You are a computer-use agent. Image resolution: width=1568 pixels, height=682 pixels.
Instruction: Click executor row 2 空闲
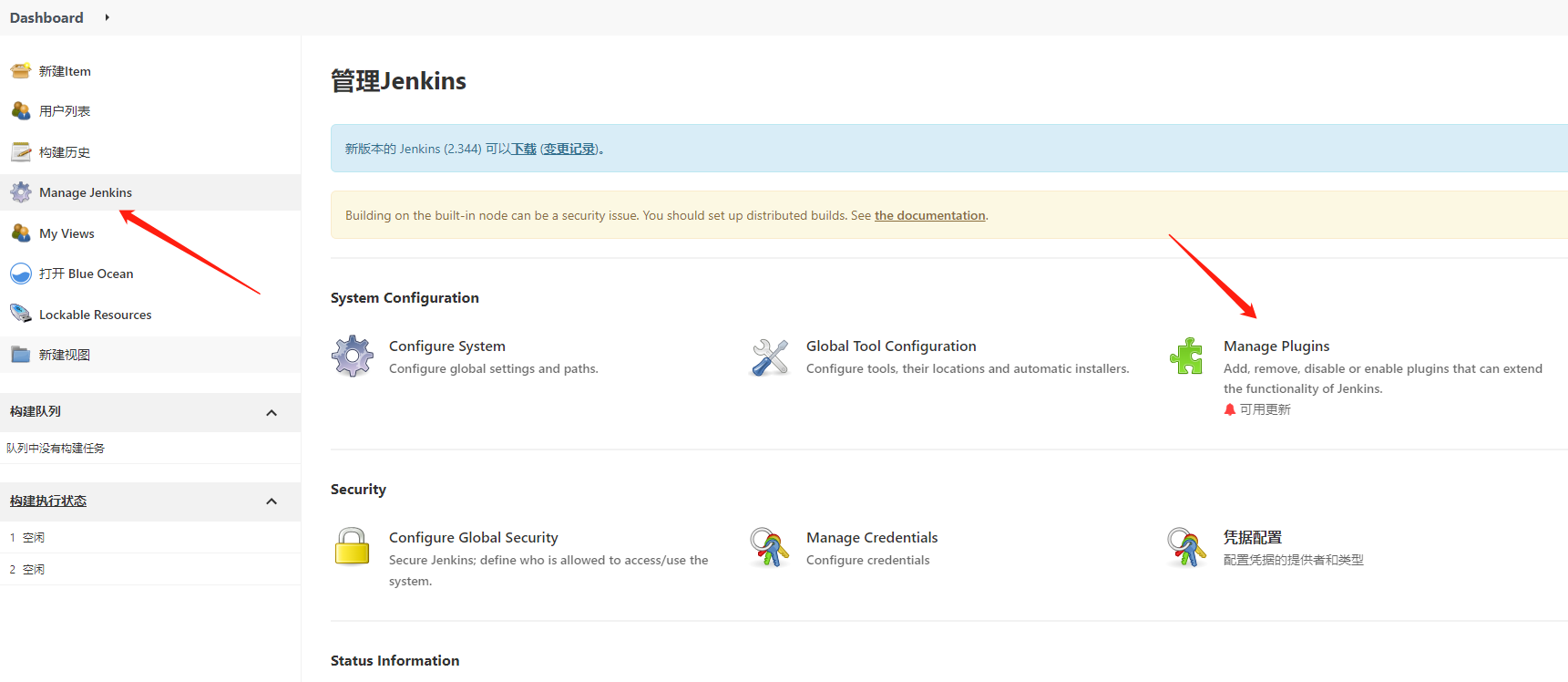click(150, 569)
